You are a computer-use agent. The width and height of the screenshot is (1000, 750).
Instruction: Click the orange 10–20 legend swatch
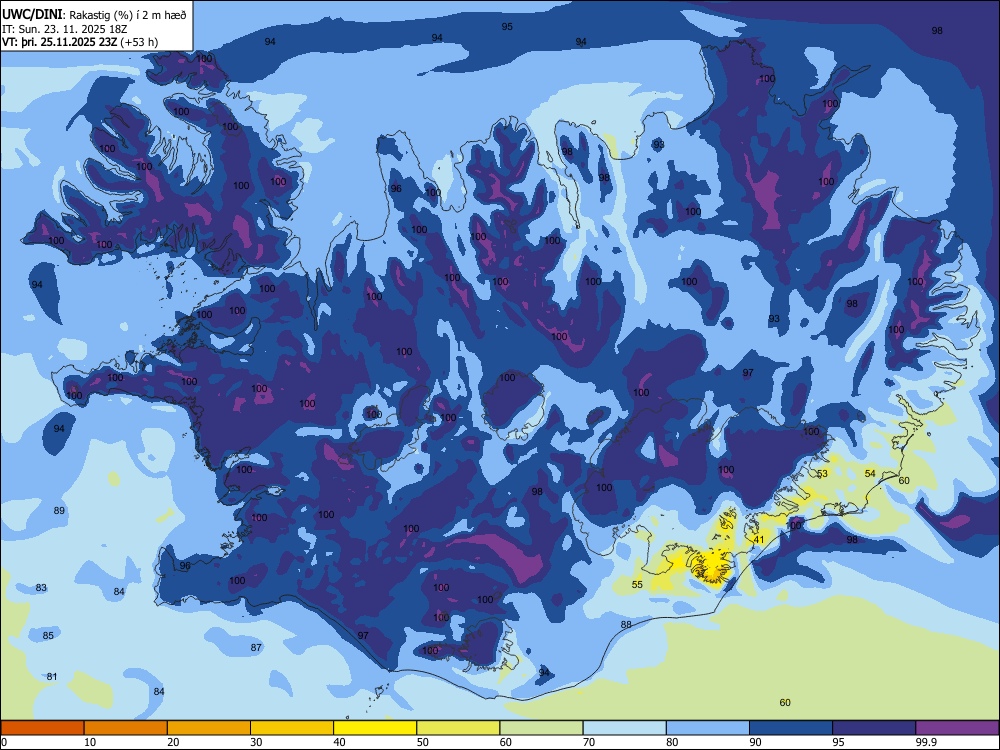(x=126, y=728)
